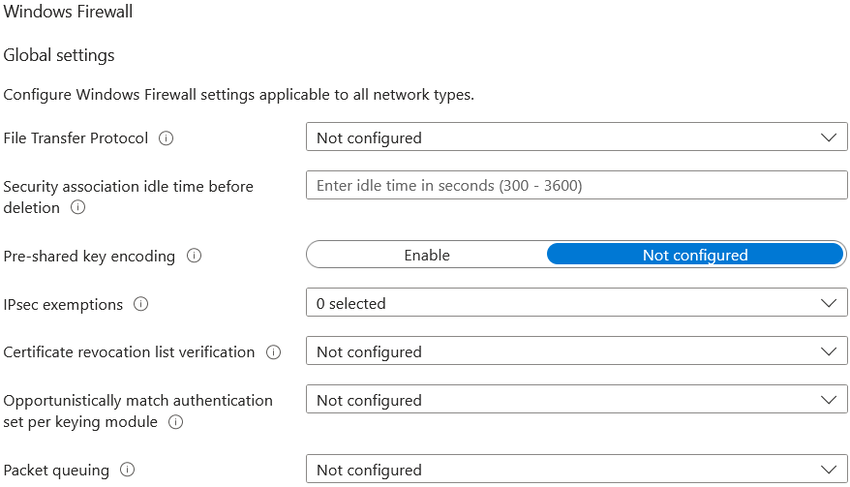Show info for Security association idle time
The height and width of the screenshot is (487, 850).
pos(78,207)
